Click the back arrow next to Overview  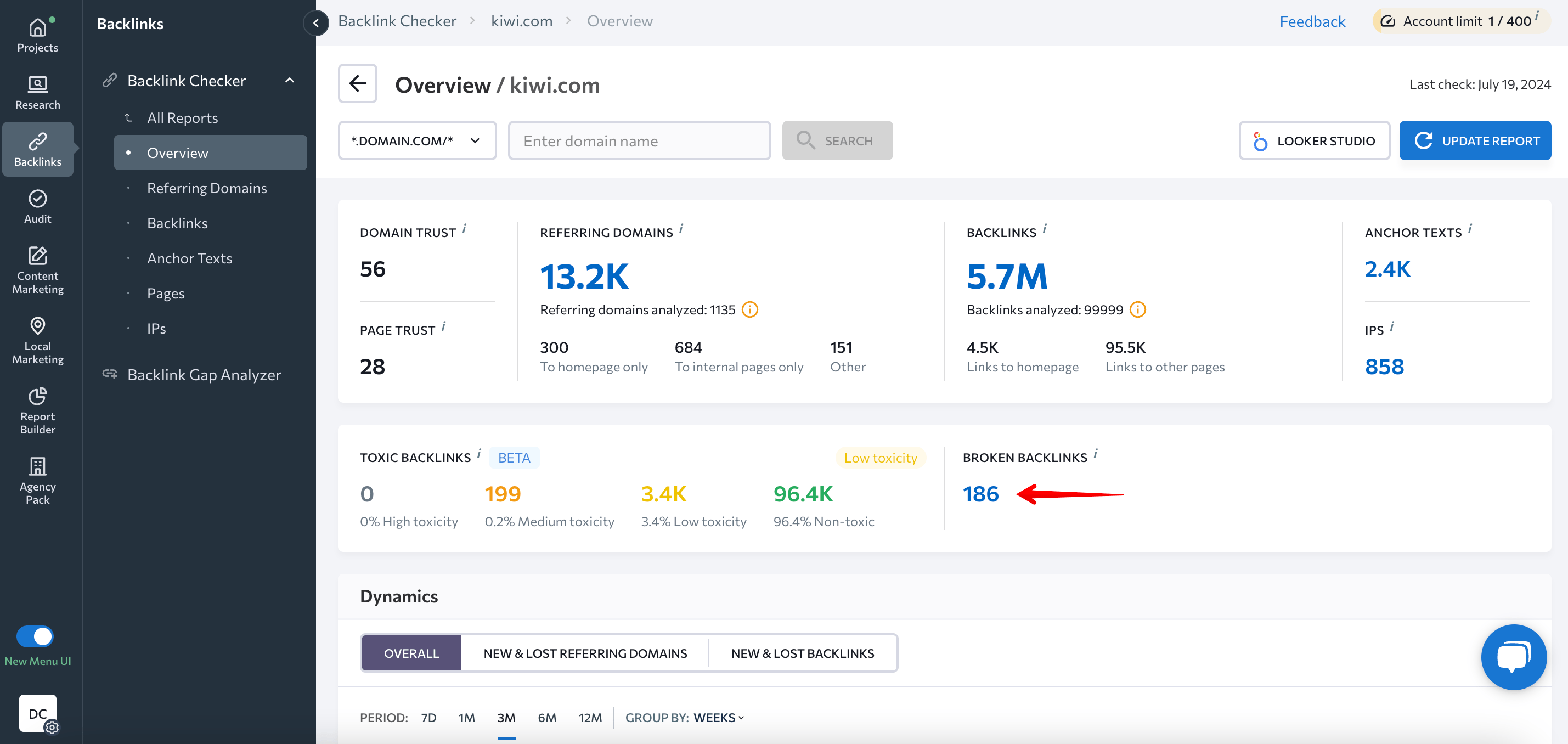[x=357, y=83]
